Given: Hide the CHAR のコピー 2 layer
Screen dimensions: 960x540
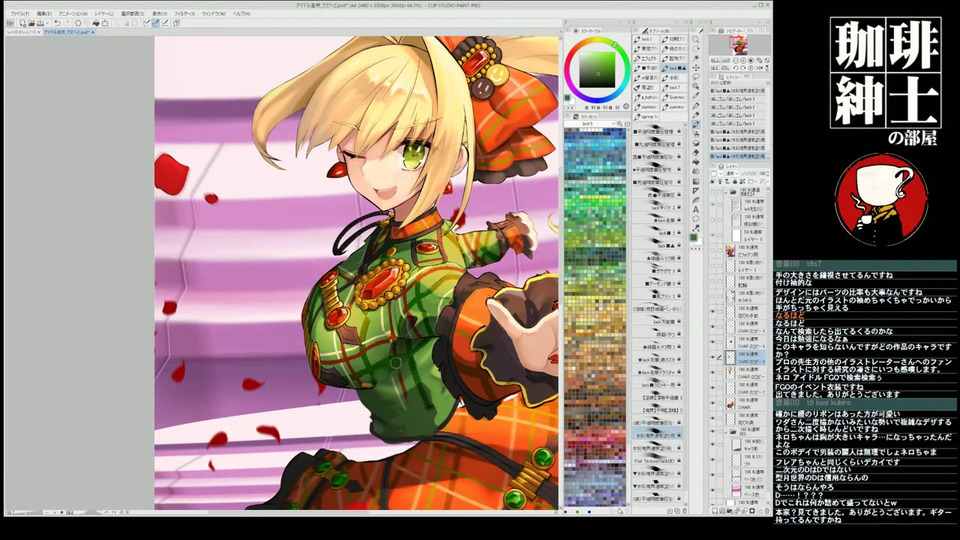Looking at the screenshot, I should pos(712,388).
